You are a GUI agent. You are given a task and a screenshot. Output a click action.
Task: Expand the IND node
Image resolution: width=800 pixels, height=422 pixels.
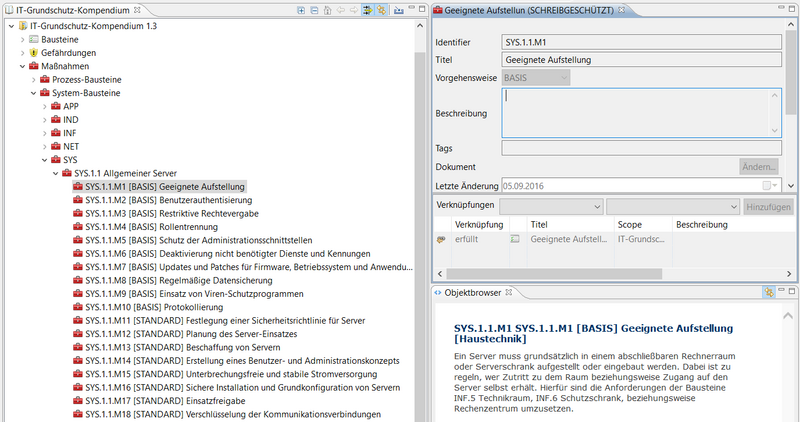[45, 119]
